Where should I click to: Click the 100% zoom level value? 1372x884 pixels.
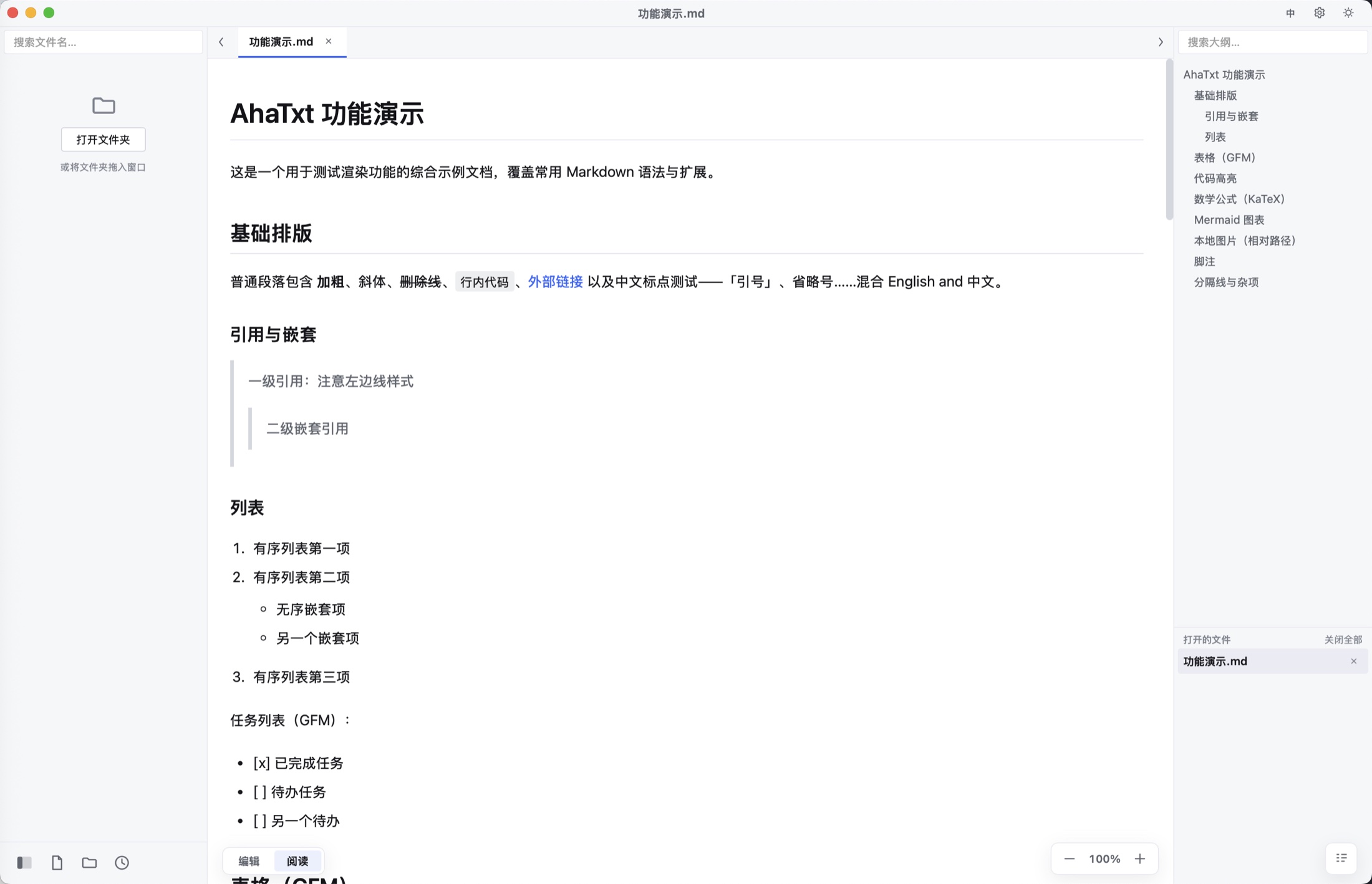tap(1104, 858)
